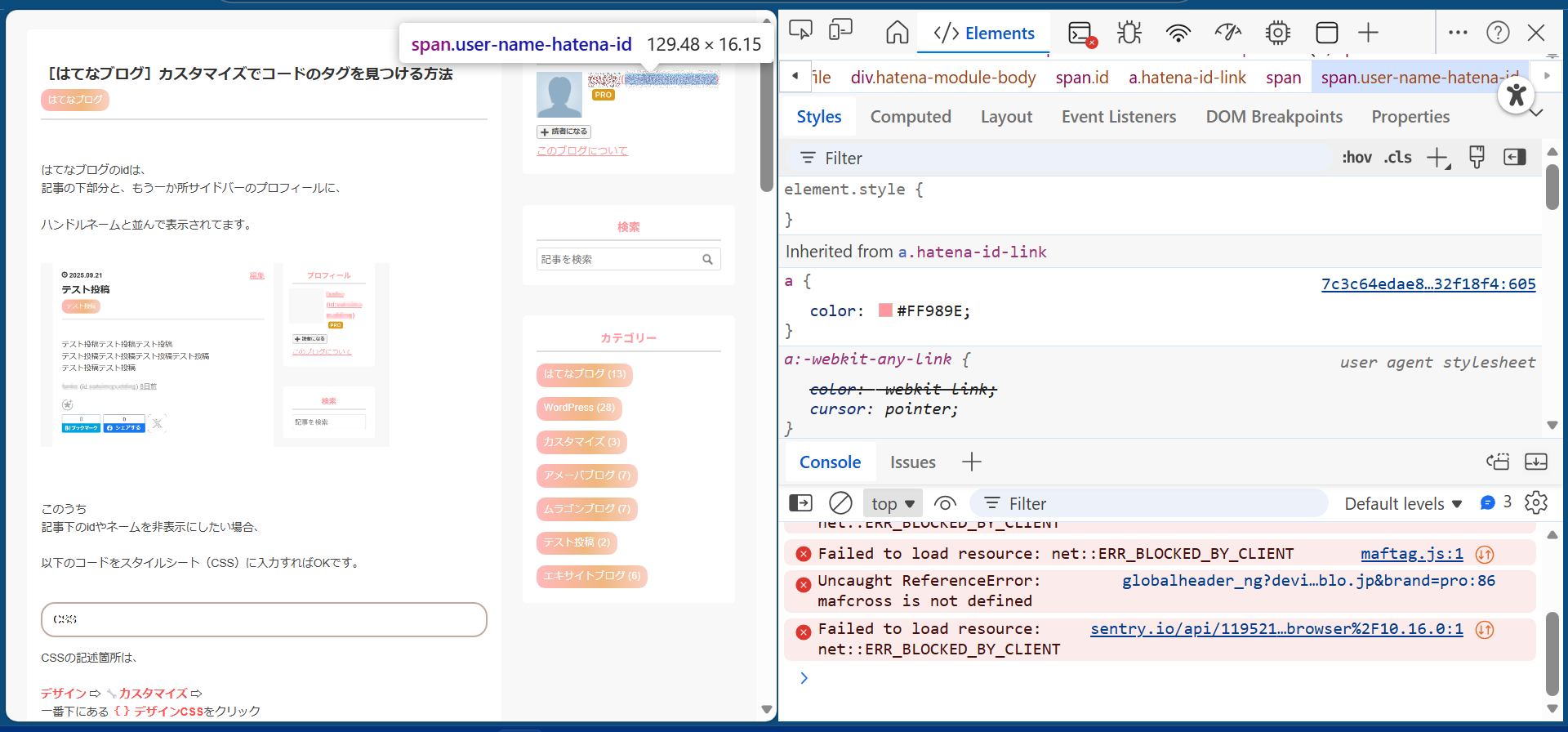Switch to the Computed tab
Screen dimensions: 1568x732
[x=910, y=117]
